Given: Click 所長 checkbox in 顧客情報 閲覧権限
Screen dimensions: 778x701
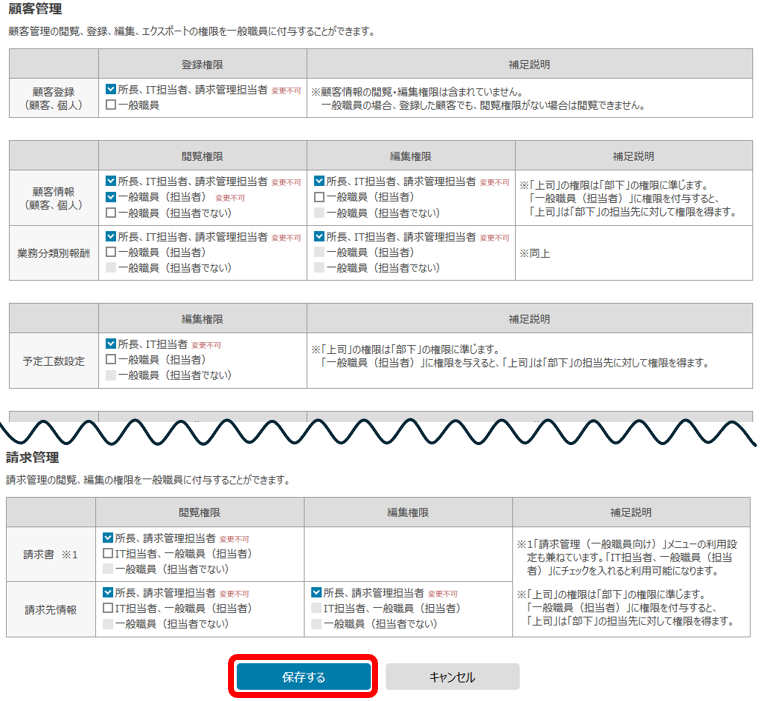Looking at the screenshot, I should [111, 182].
